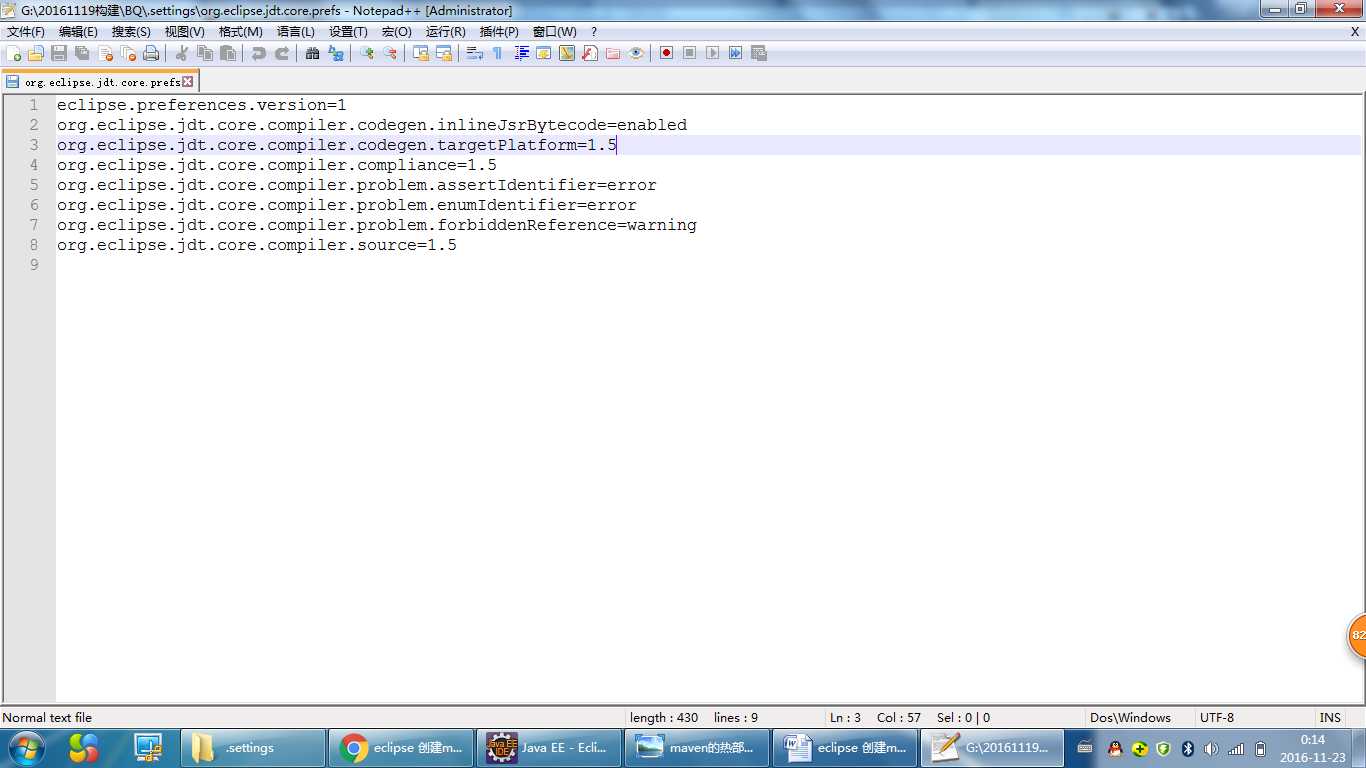This screenshot has width=1366, height=768.
Task: Switch to the Java EE - Eclipse taskbar button
Action: (549, 748)
